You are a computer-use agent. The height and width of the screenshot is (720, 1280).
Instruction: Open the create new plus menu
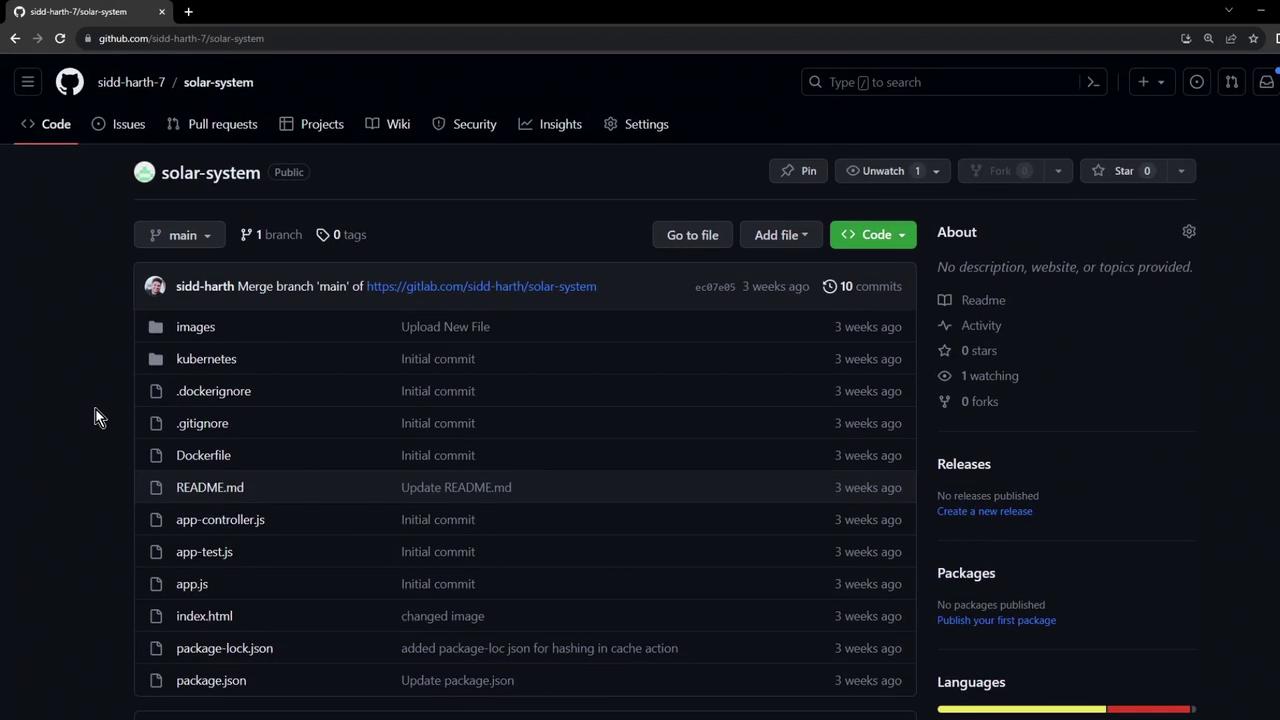(1151, 82)
